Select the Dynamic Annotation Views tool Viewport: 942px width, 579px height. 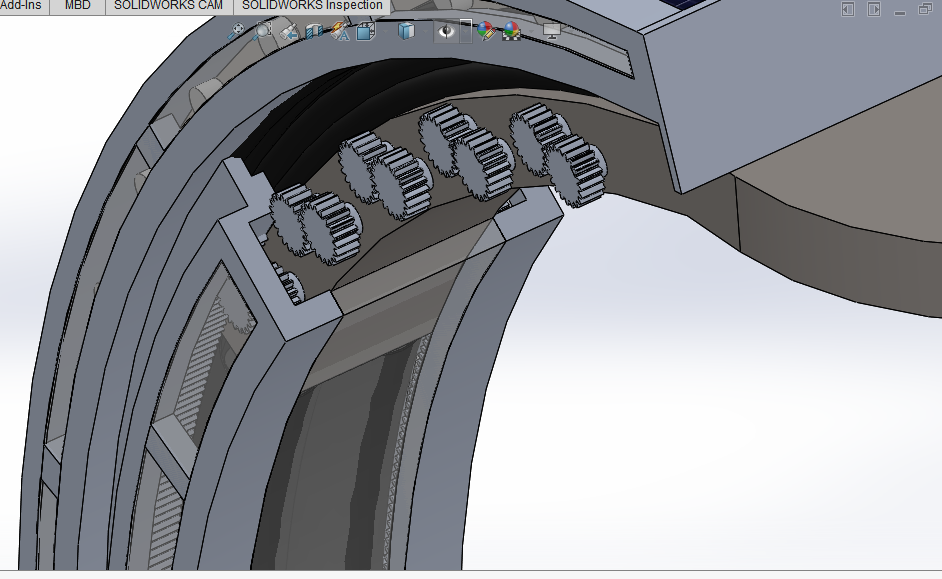click(x=339, y=30)
